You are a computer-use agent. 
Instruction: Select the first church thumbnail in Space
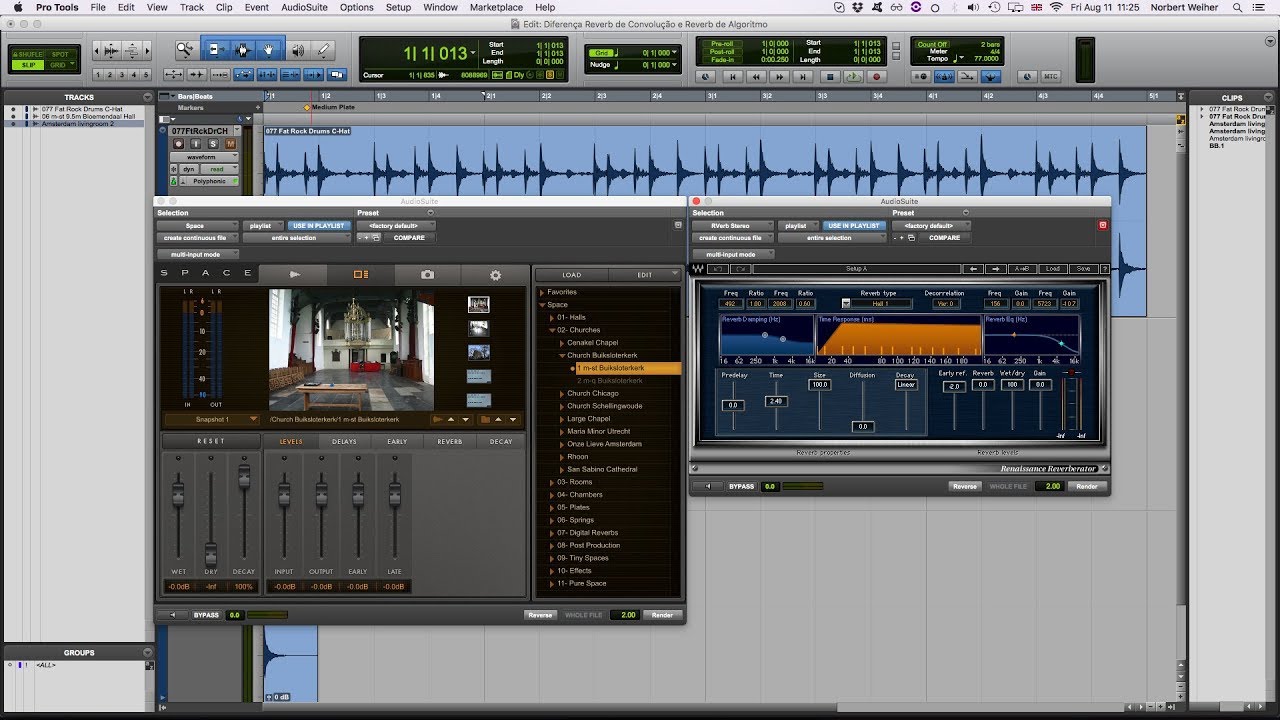[x=479, y=304]
